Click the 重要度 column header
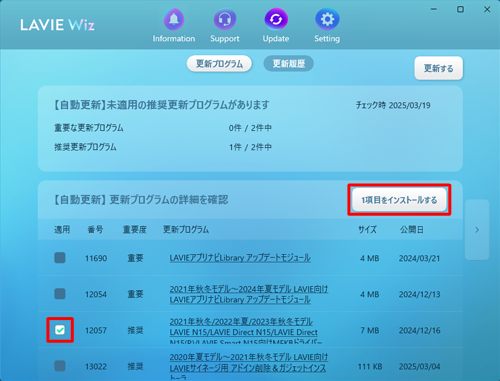This screenshot has width=500, height=381. point(135,230)
